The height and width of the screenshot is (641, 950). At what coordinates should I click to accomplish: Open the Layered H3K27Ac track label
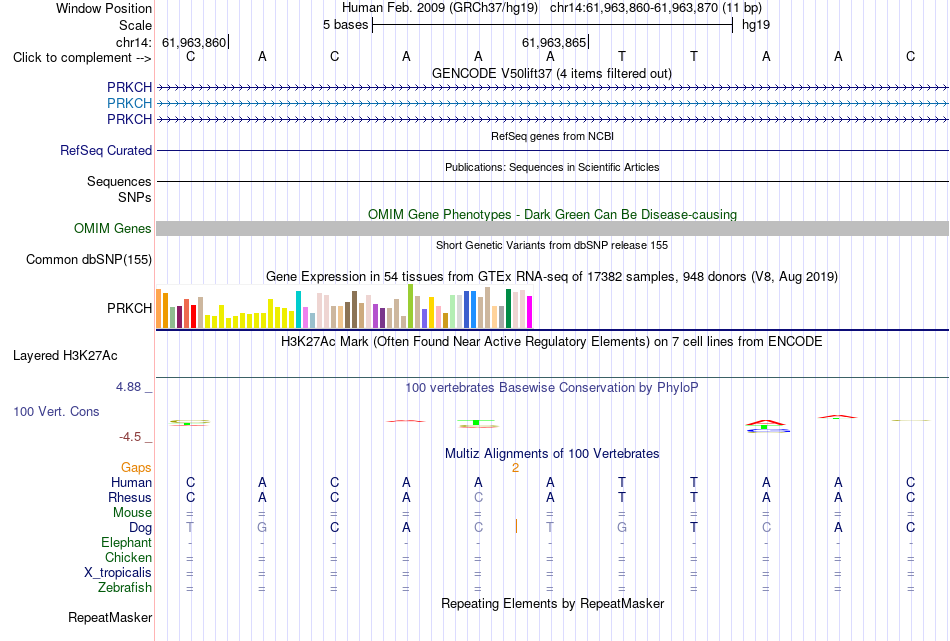pyautogui.click(x=65, y=356)
